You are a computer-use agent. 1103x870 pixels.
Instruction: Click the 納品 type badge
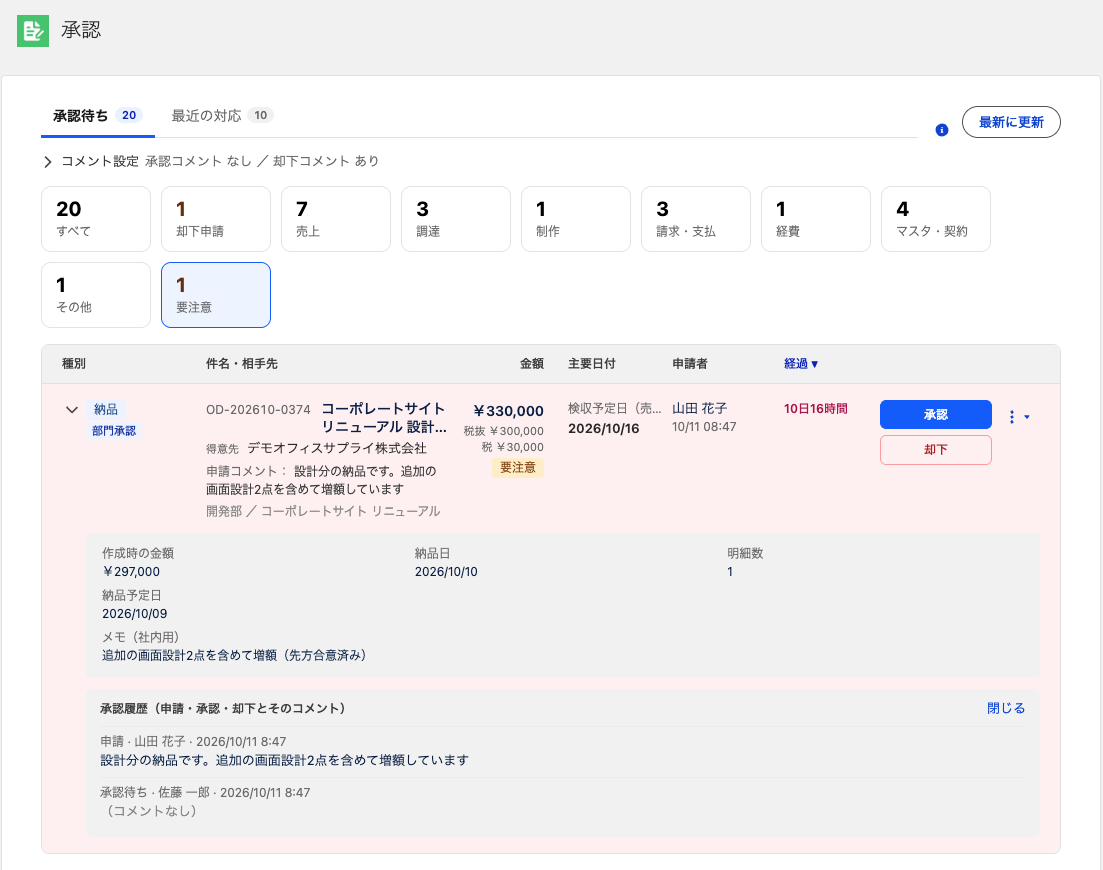(106, 409)
